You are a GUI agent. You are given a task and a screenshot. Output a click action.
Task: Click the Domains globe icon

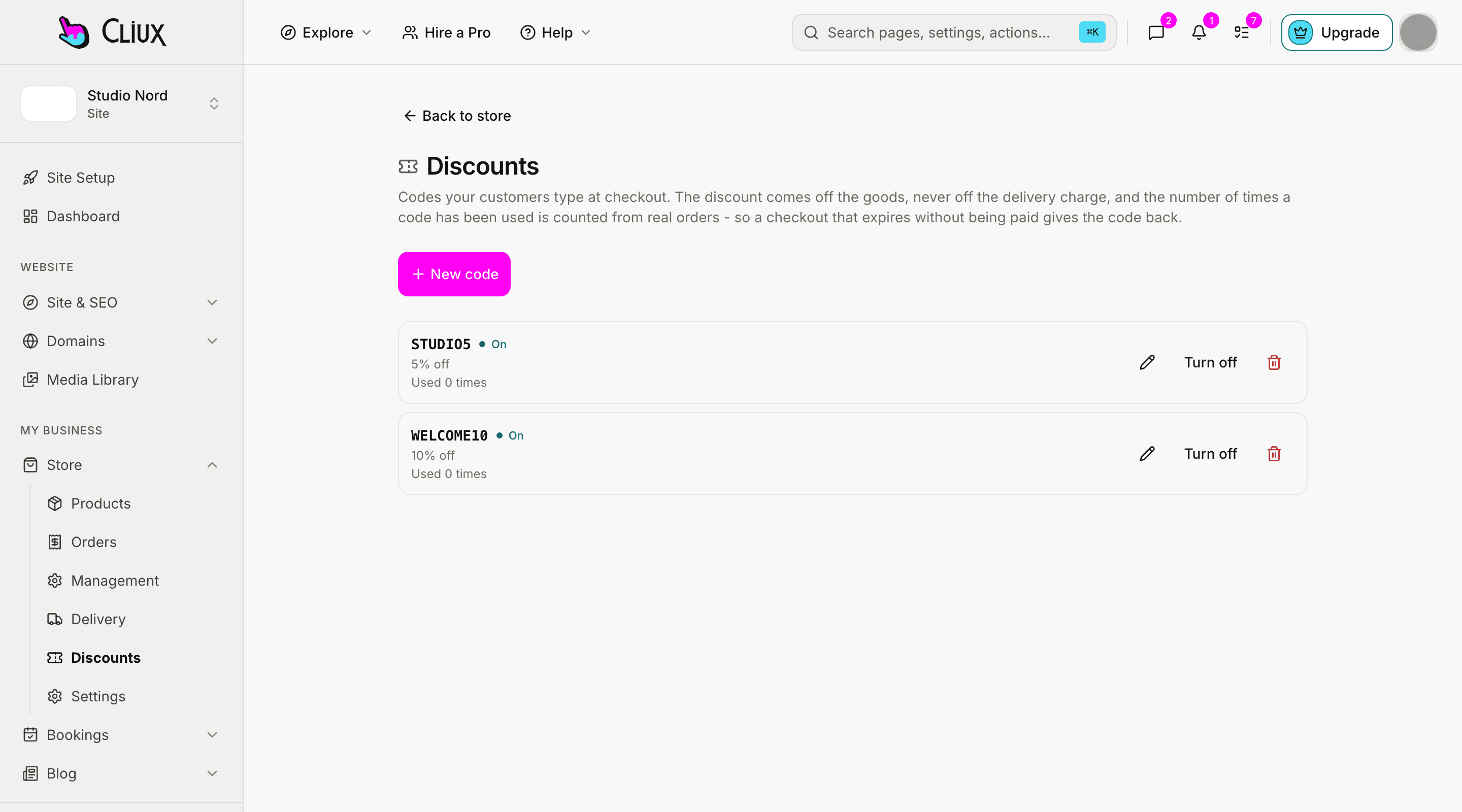pos(30,341)
